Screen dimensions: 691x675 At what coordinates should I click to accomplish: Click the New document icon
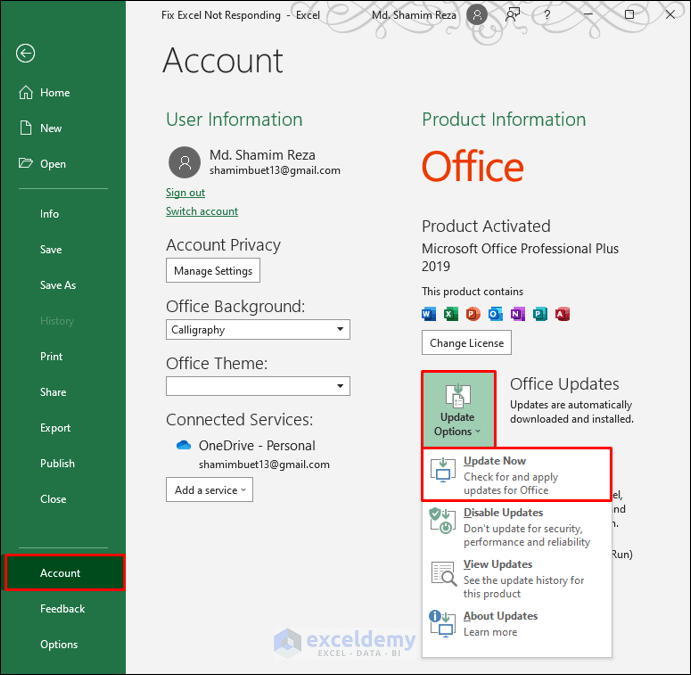coord(26,128)
